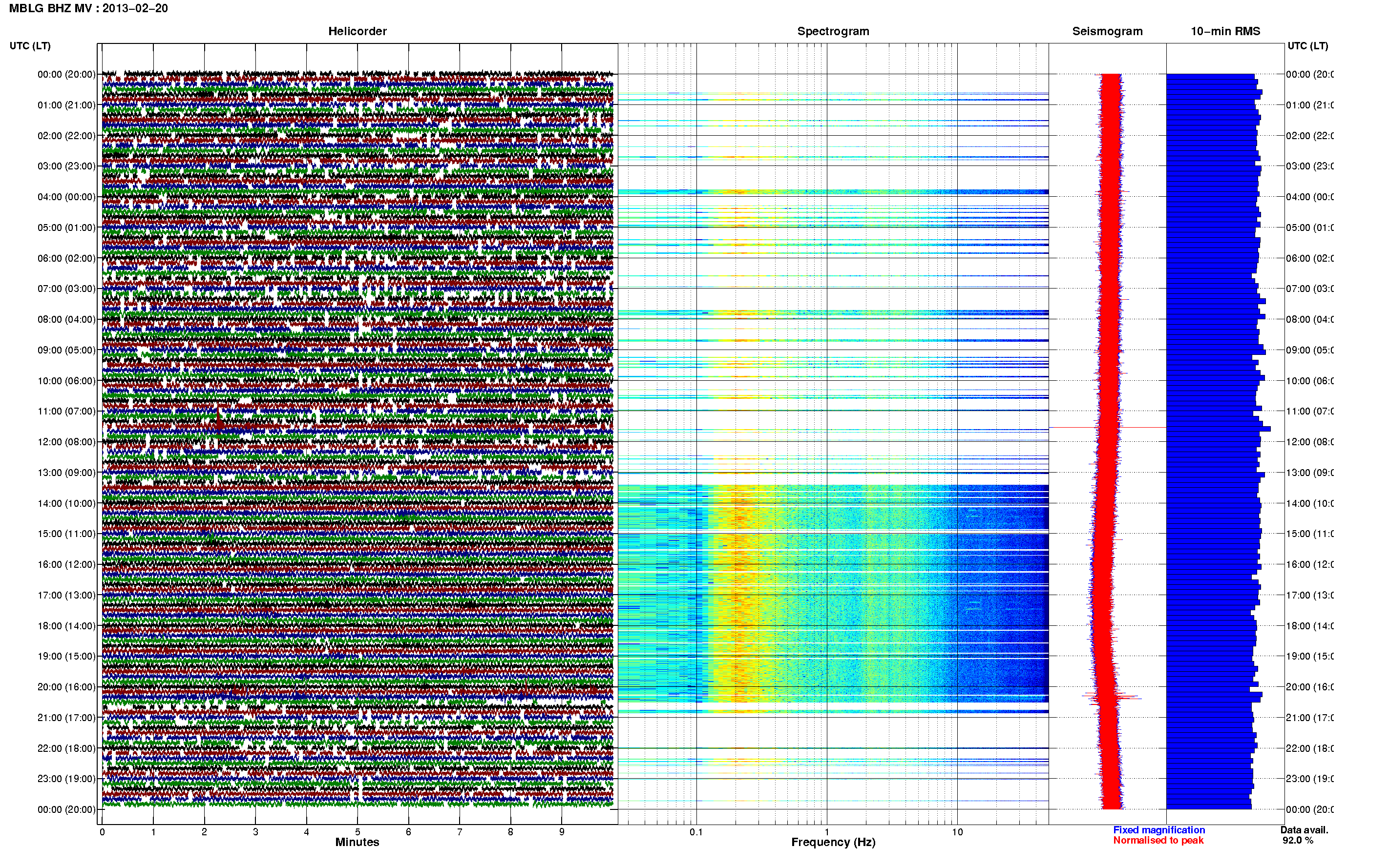Select the 01:00 (21:00) left time label
The height and width of the screenshot is (868, 1389).
(x=66, y=105)
